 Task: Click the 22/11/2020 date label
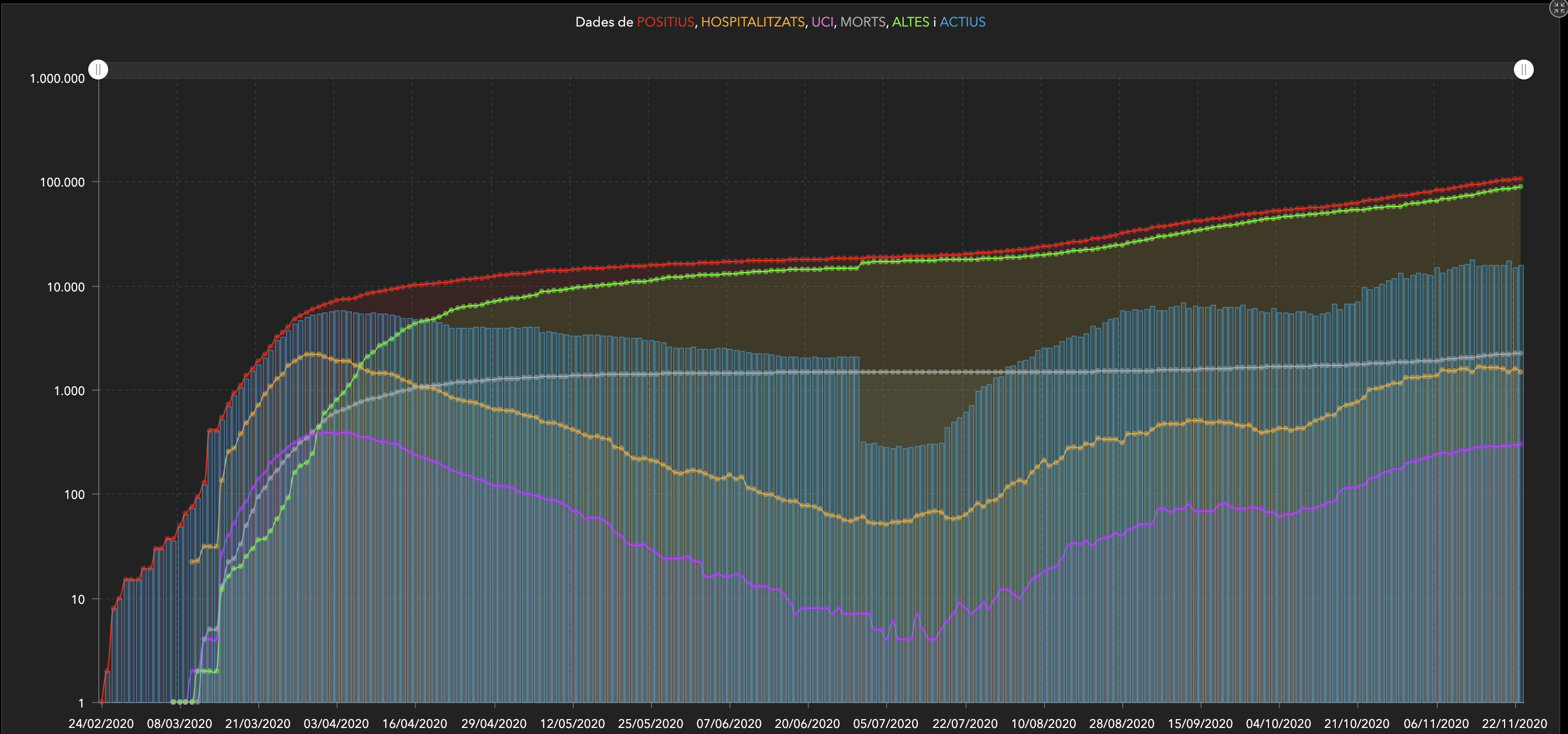pyautogui.click(x=1514, y=724)
